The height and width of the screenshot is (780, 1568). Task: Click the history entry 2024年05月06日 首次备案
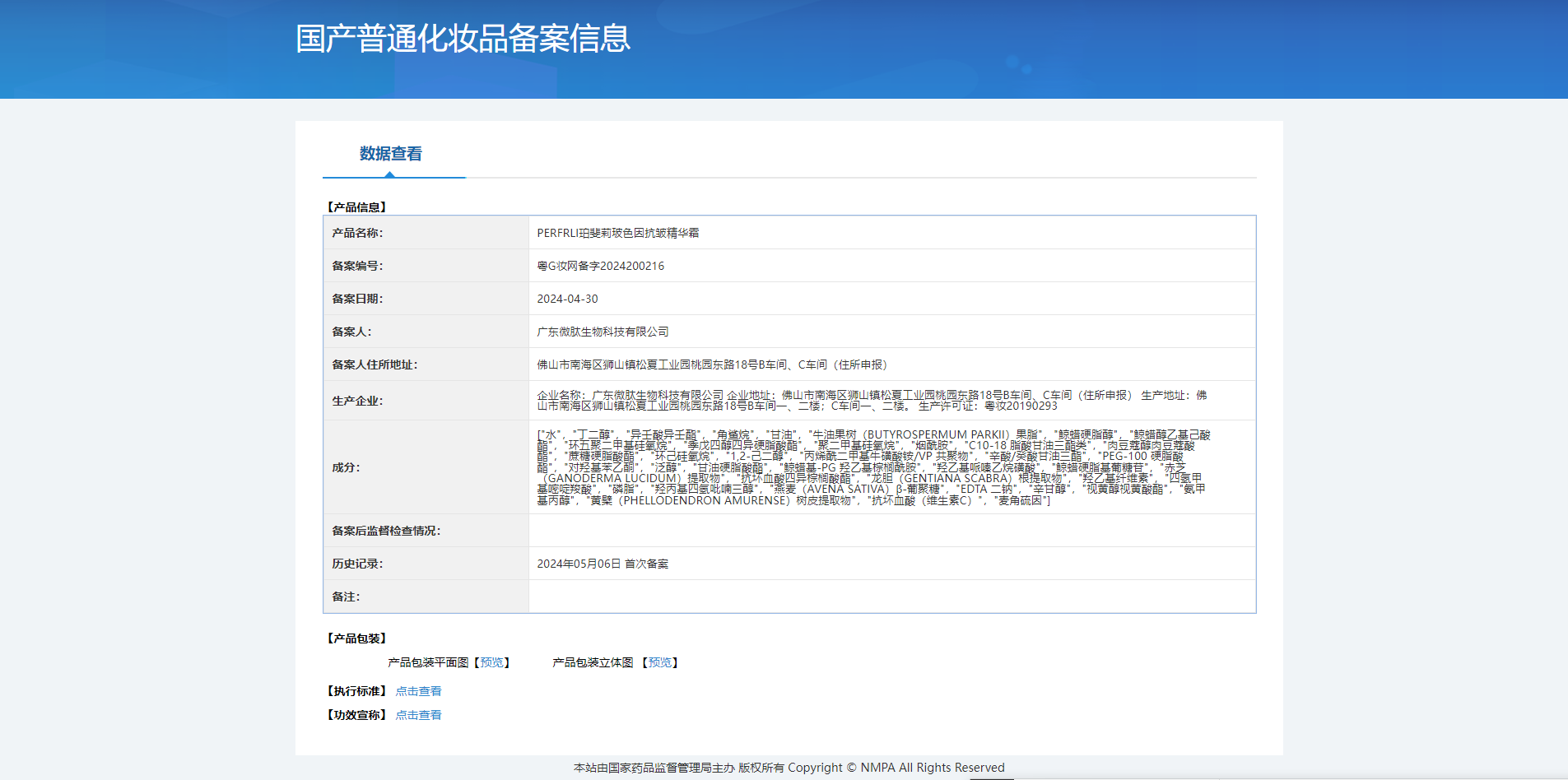pyautogui.click(x=603, y=564)
